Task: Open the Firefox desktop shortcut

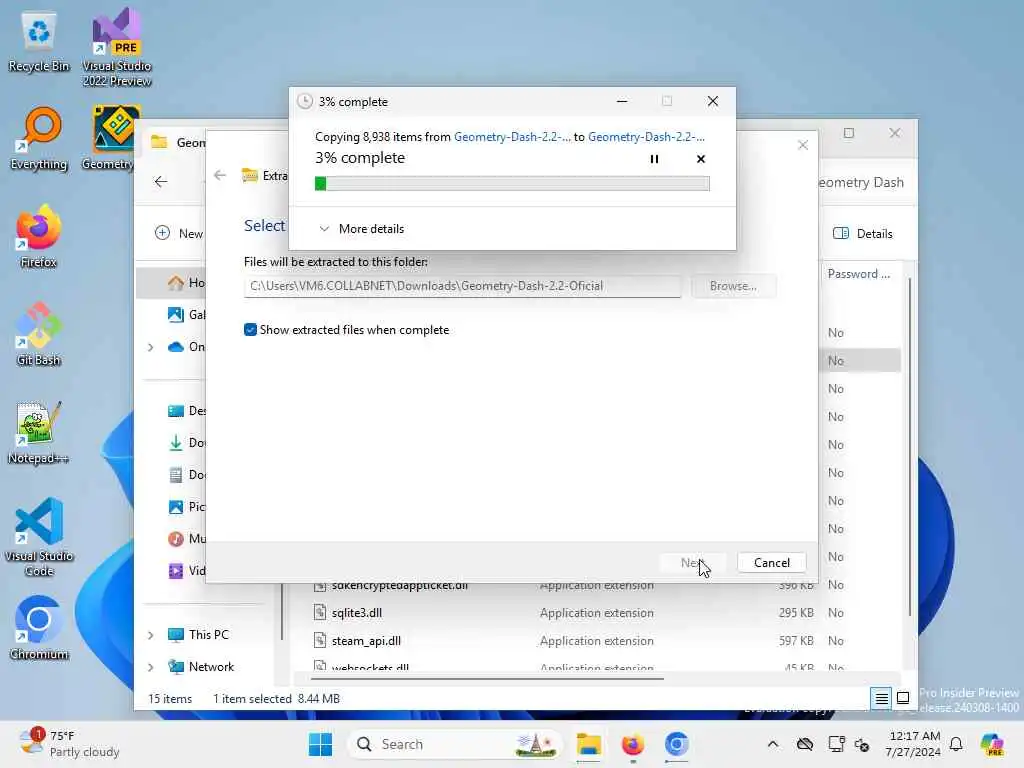Action: (39, 236)
